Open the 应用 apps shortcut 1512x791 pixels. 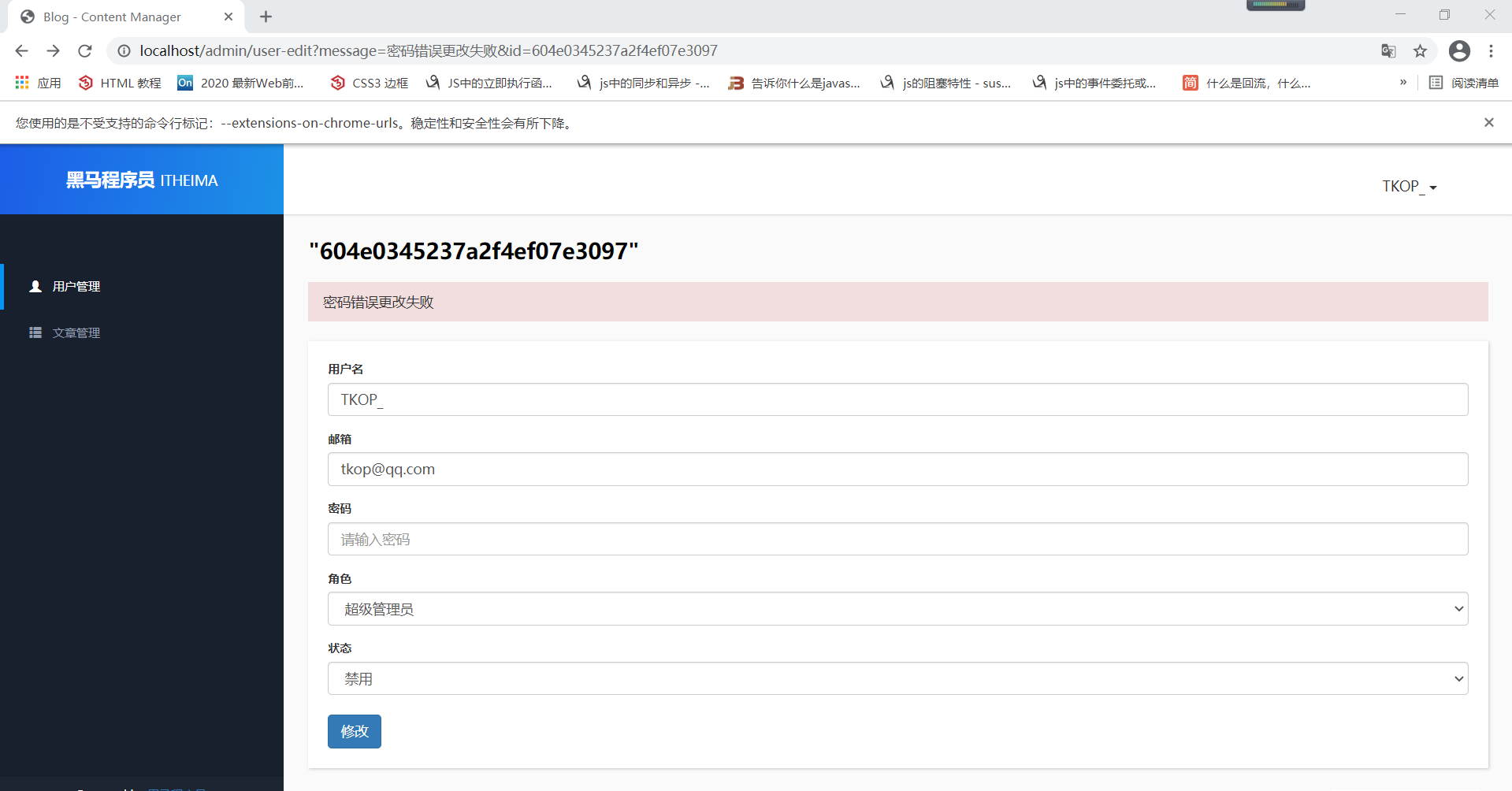click(x=38, y=83)
